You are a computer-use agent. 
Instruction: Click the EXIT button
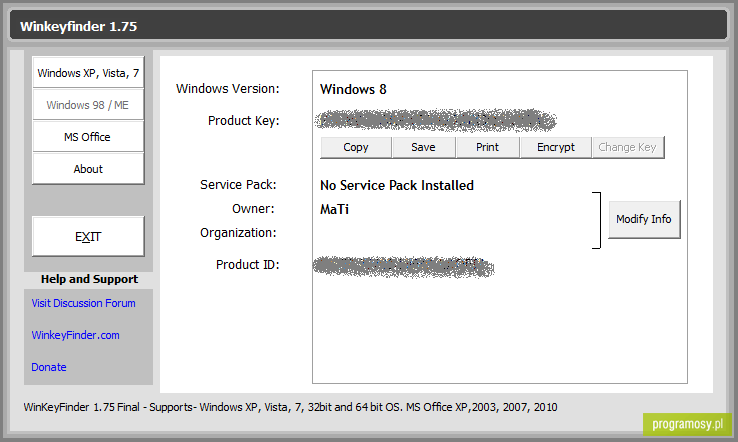88,236
